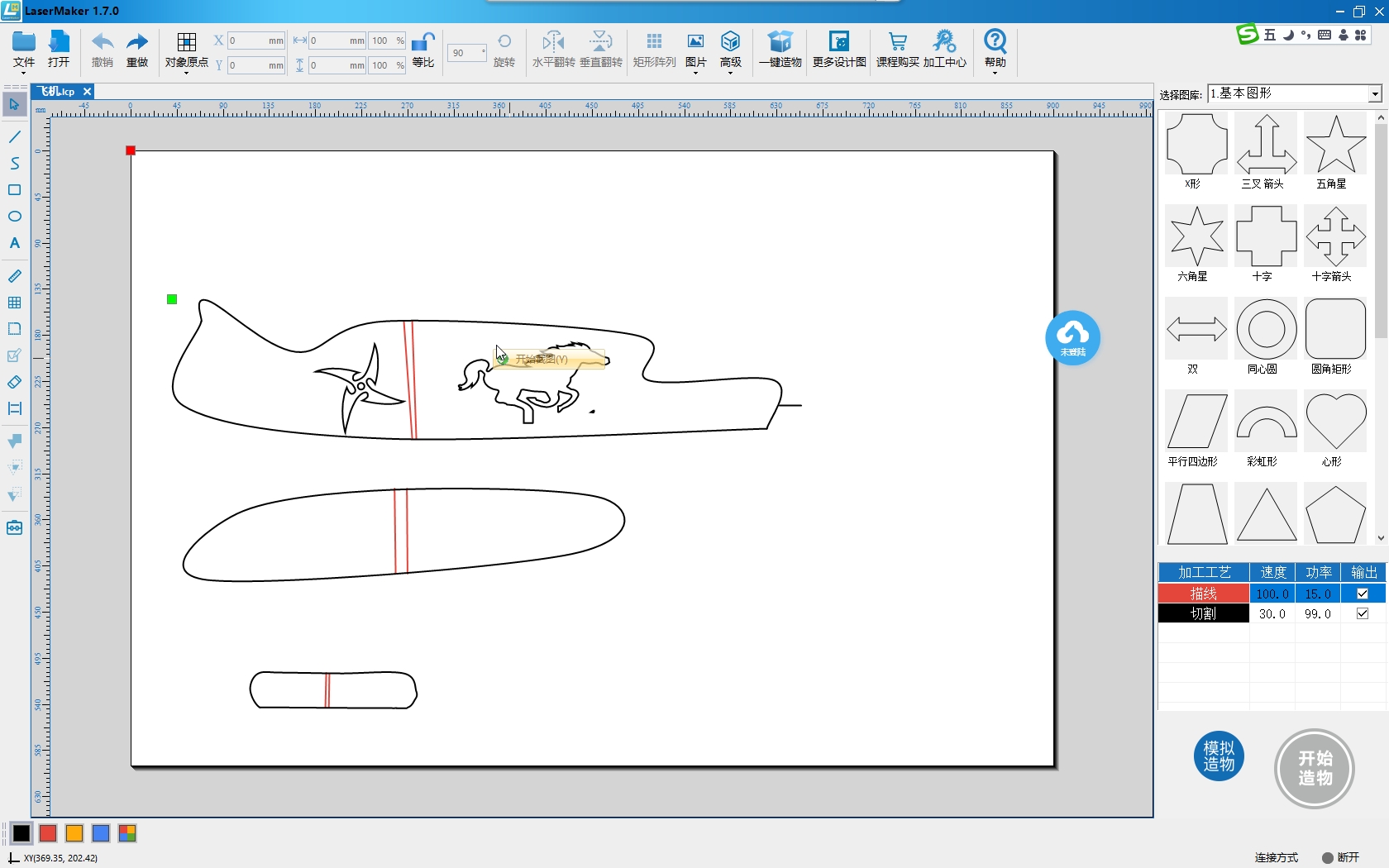Viewport: 1389px width, 868px height.
Task: Uncheck the 切割 output checkbox
Action: [1363, 613]
